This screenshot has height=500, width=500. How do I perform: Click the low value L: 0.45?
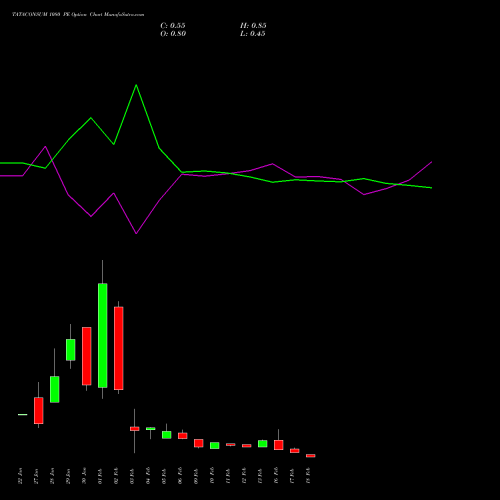point(253,34)
